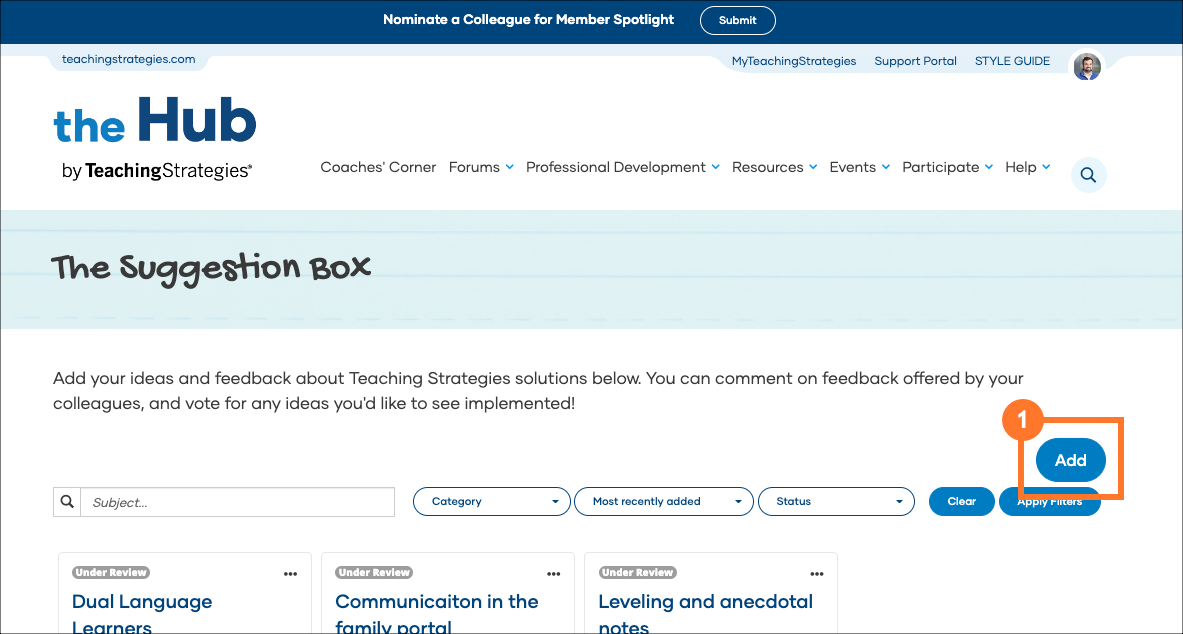Expand the Resources menu
The image size is (1183, 634).
click(x=774, y=167)
